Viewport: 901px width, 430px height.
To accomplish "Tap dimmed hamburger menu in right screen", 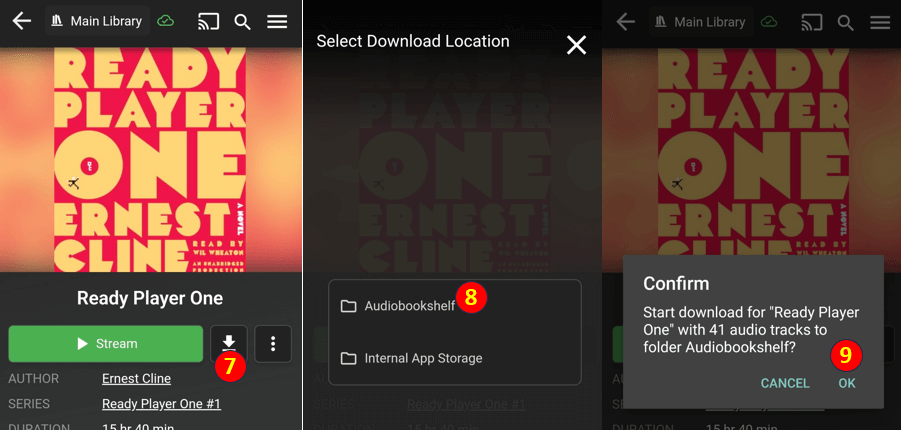I will 880,22.
